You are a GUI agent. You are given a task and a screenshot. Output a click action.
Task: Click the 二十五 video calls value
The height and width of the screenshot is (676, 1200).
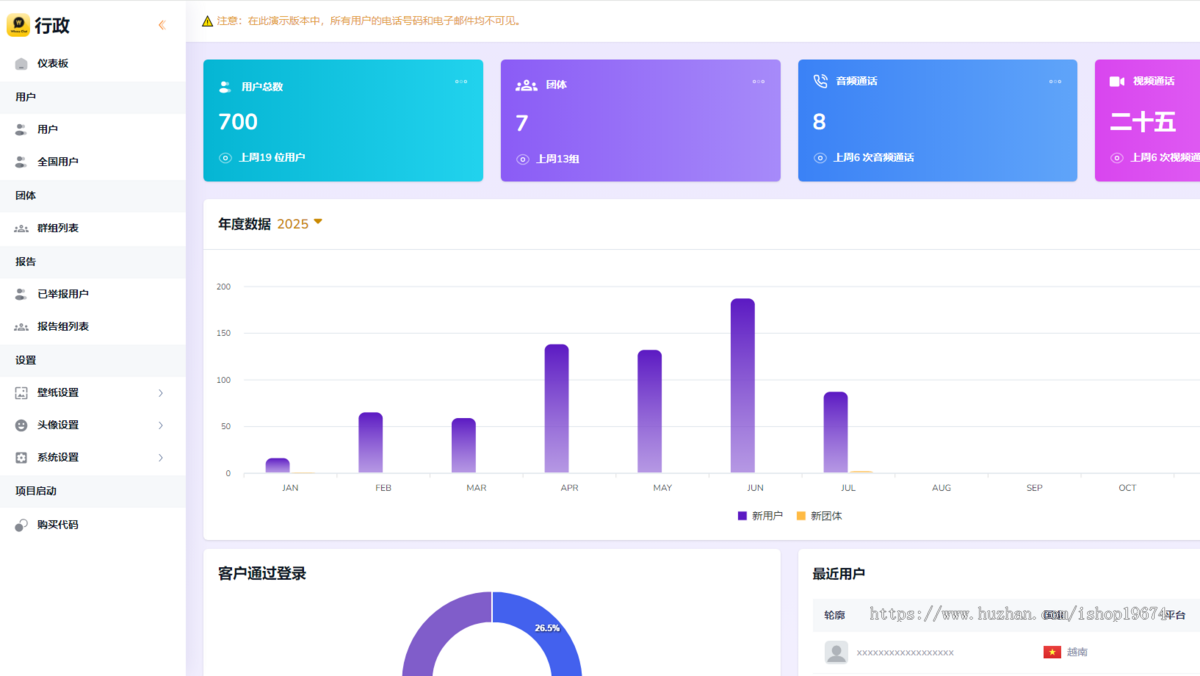pyautogui.click(x=1143, y=122)
